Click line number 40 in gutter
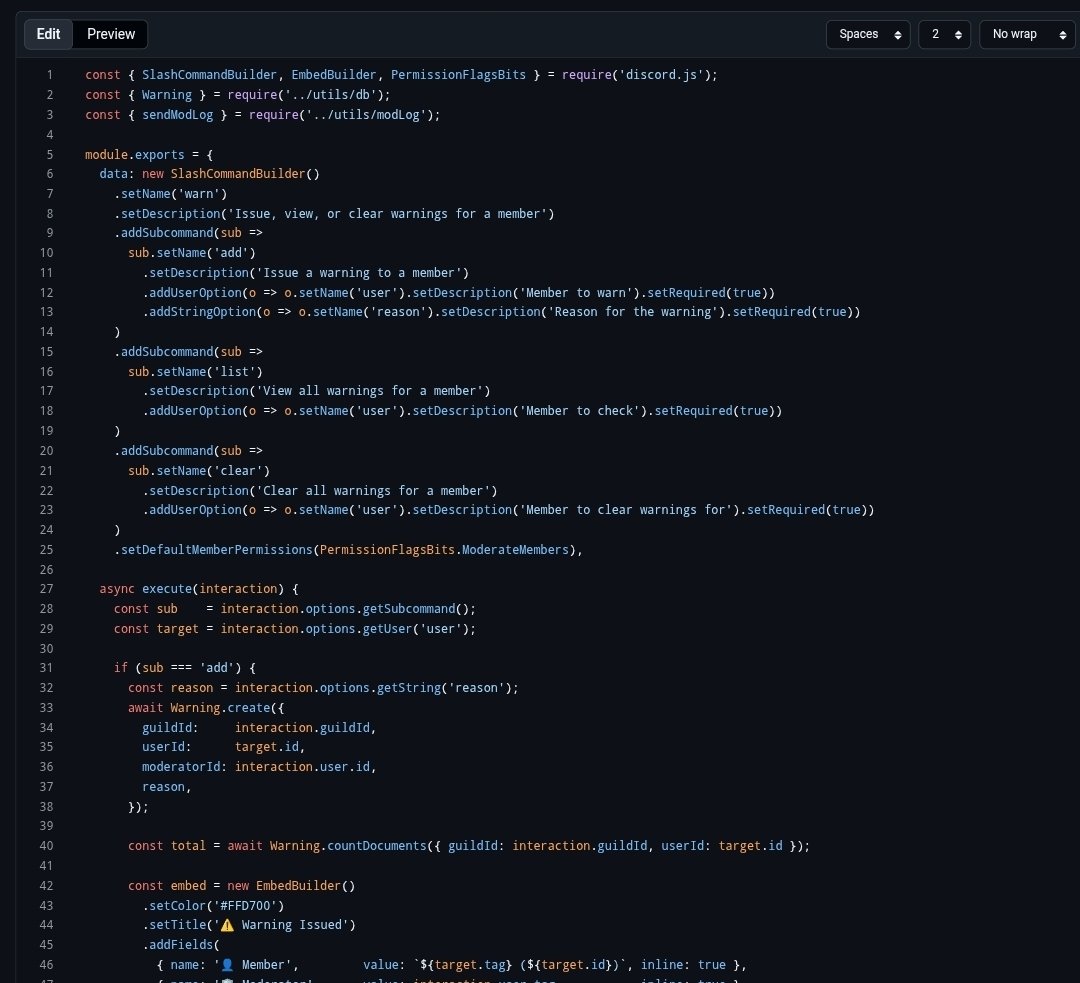This screenshot has height=983, width=1080. (46, 846)
